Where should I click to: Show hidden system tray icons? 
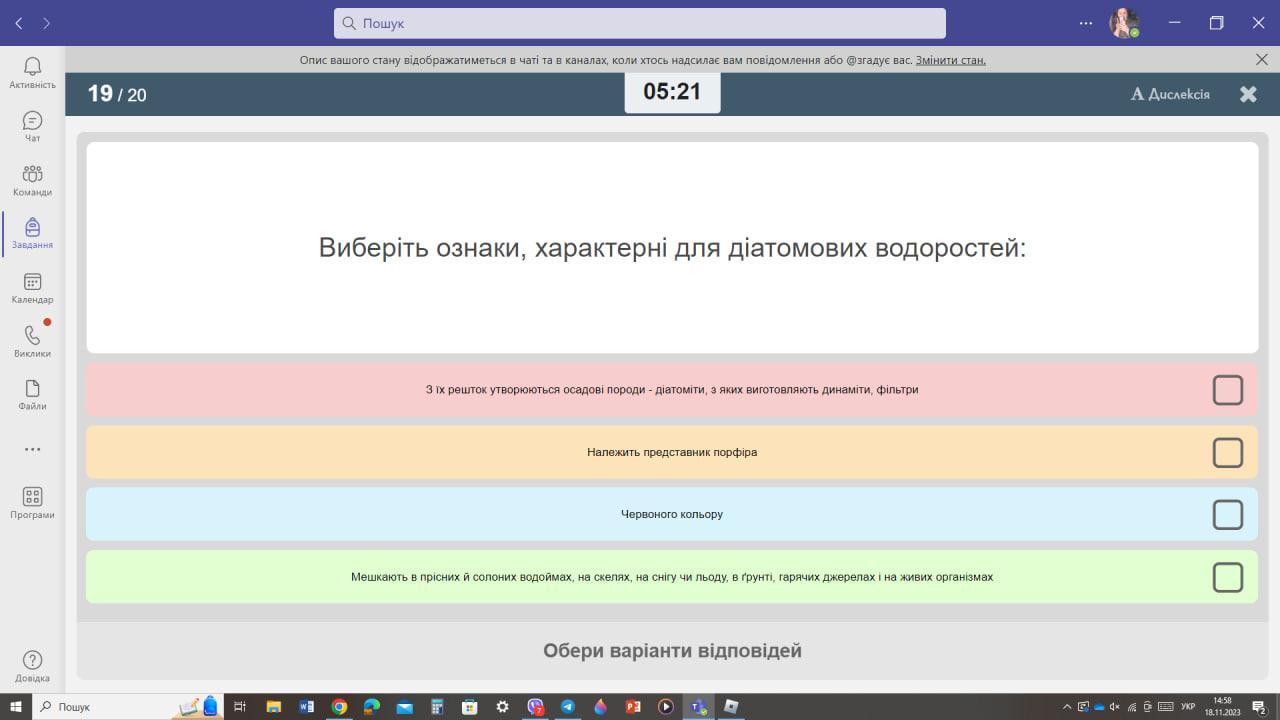coord(1066,707)
